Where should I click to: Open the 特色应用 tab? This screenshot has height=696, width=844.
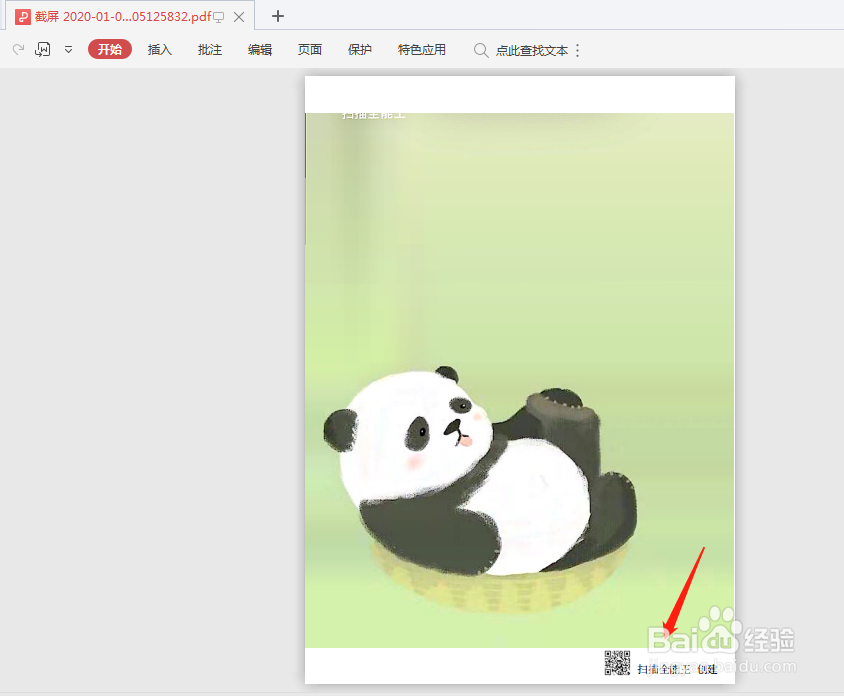(x=421, y=50)
